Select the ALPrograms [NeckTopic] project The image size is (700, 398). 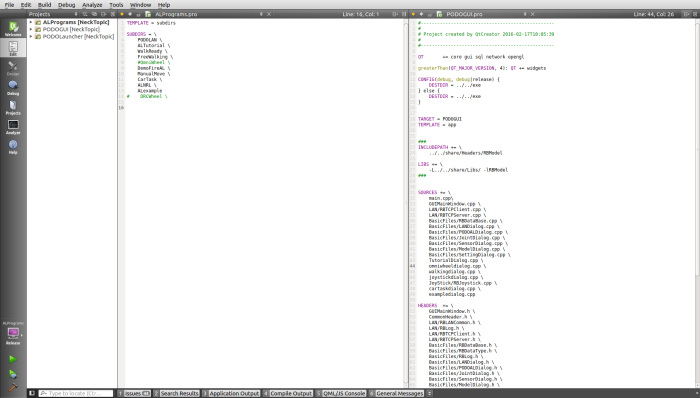coord(76,22)
